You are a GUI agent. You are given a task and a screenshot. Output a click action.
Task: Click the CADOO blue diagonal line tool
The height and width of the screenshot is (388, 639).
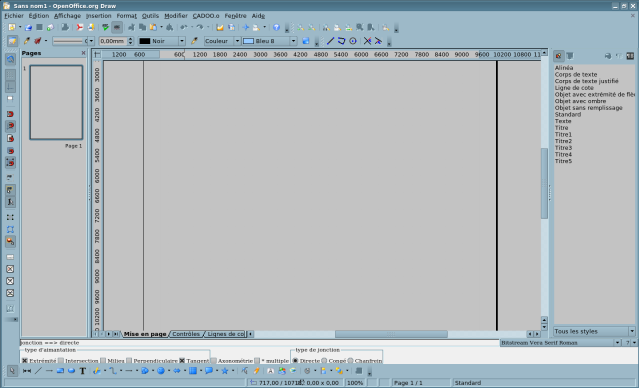coord(331,41)
